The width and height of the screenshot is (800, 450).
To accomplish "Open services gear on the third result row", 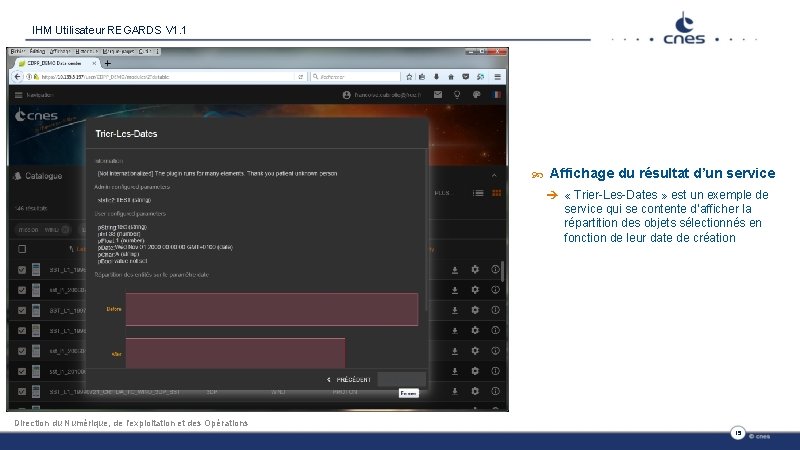I will point(475,310).
